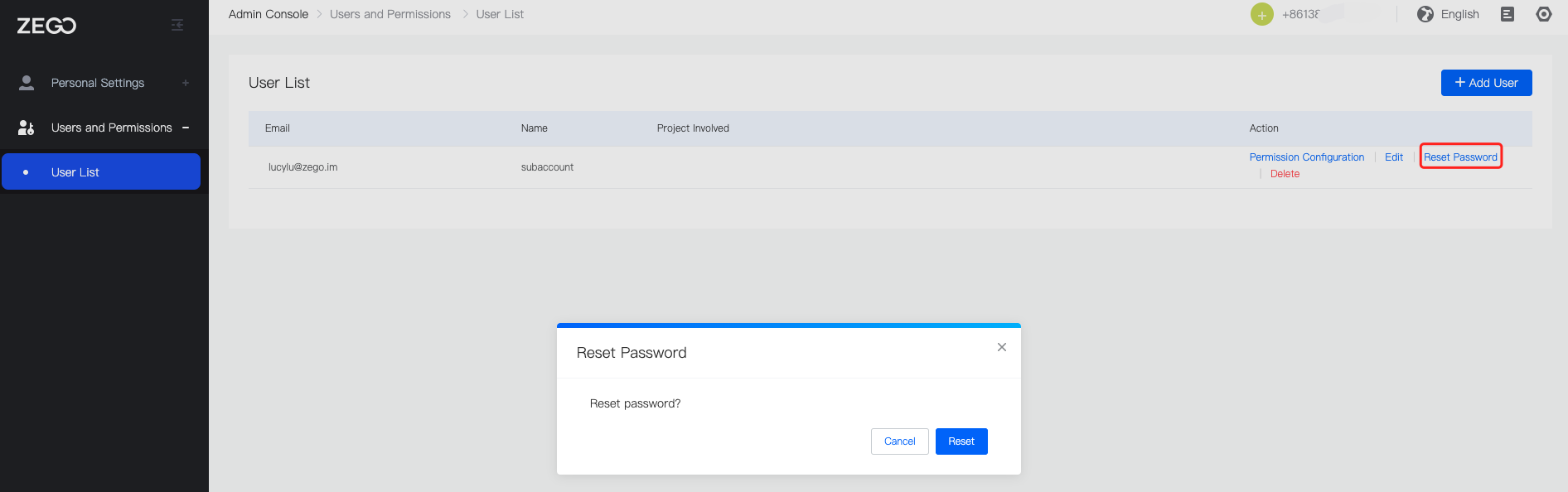This screenshot has width=1568, height=492.
Task: Click the Users and Permissions icon
Action: coord(27,128)
